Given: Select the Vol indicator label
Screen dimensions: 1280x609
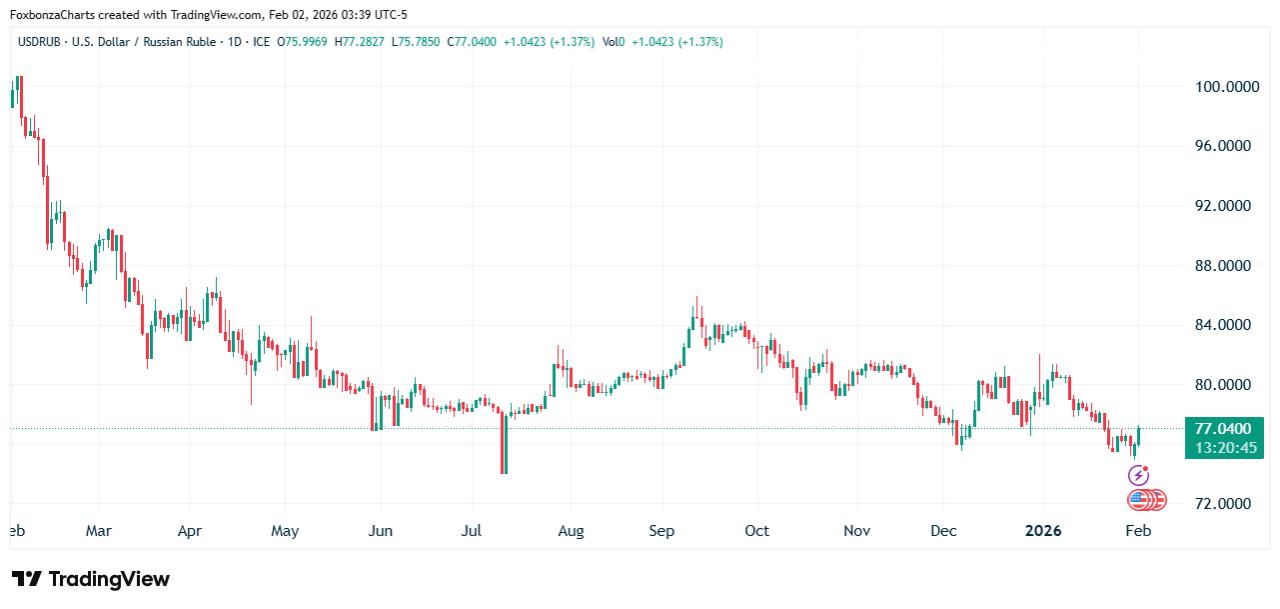Looking at the screenshot, I should pos(611,42).
